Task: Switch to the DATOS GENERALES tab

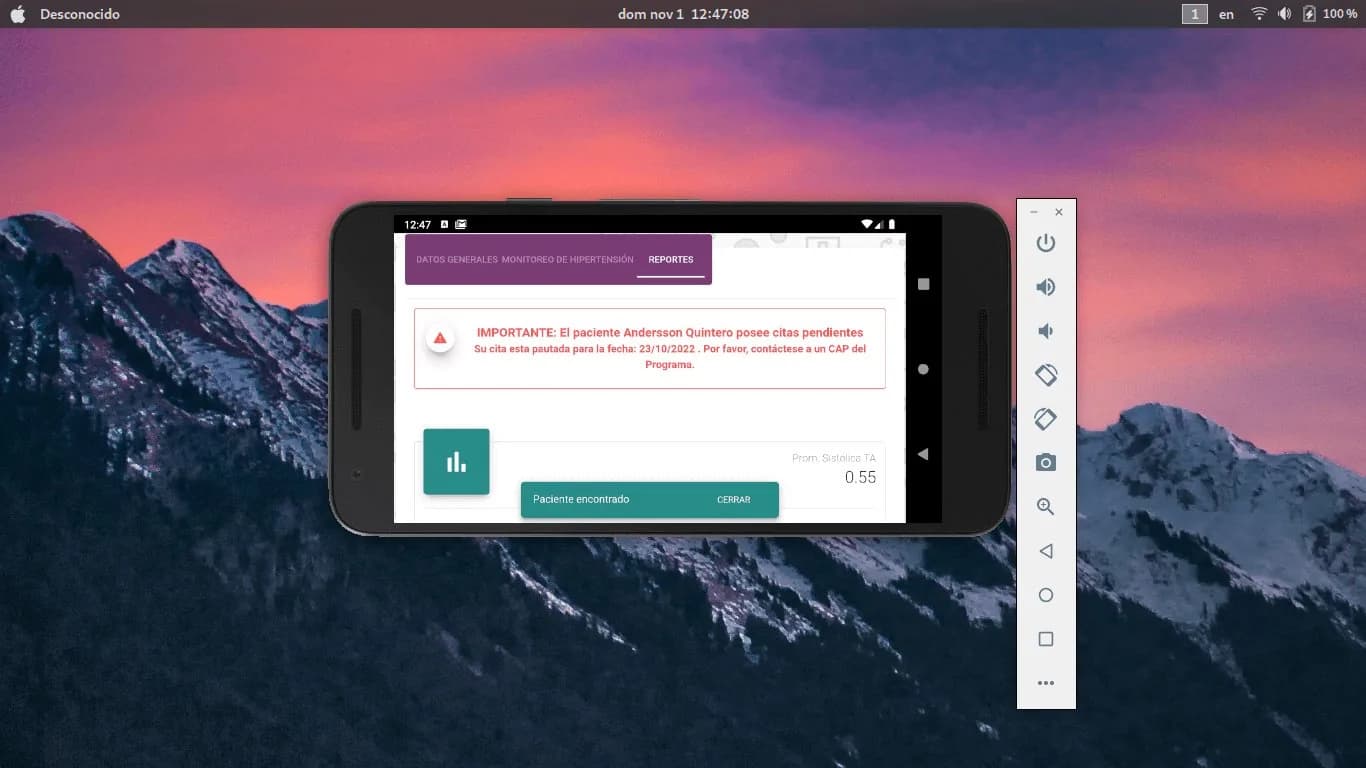Action: click(x=457, y=260)
